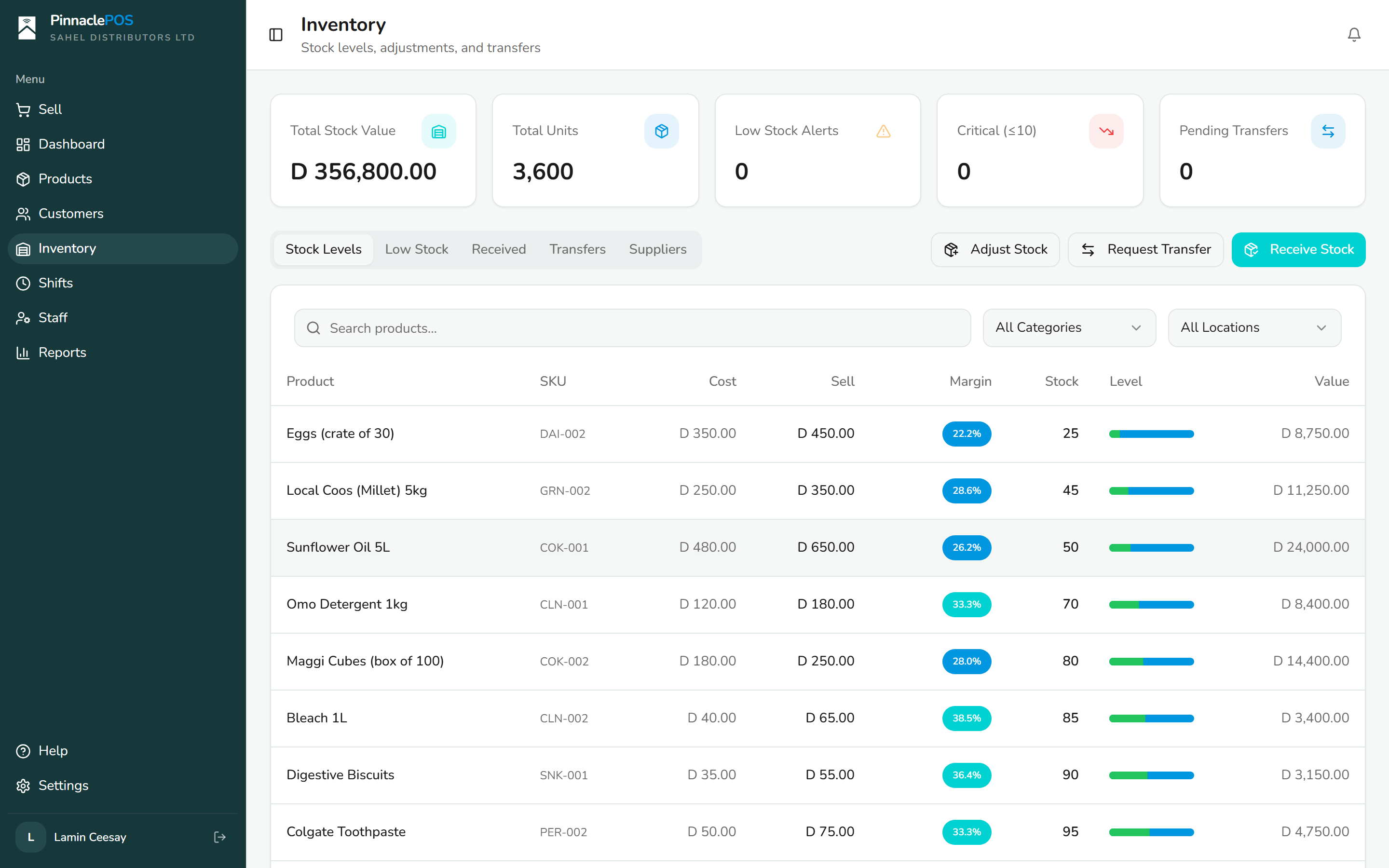Open the Transfers tab
1389x868 pixels.
(x=577, y=249)
